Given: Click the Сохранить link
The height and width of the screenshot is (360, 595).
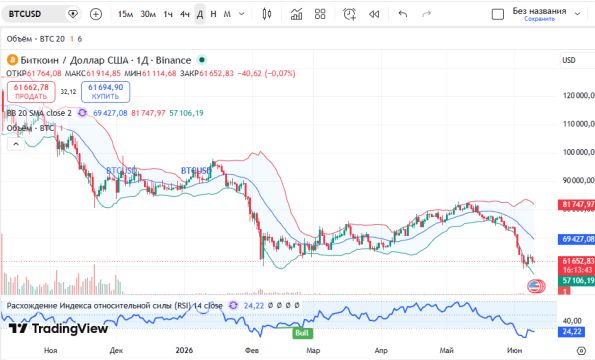Looking at the screenshot, I should pyautogui.click(x=539, y=19).
